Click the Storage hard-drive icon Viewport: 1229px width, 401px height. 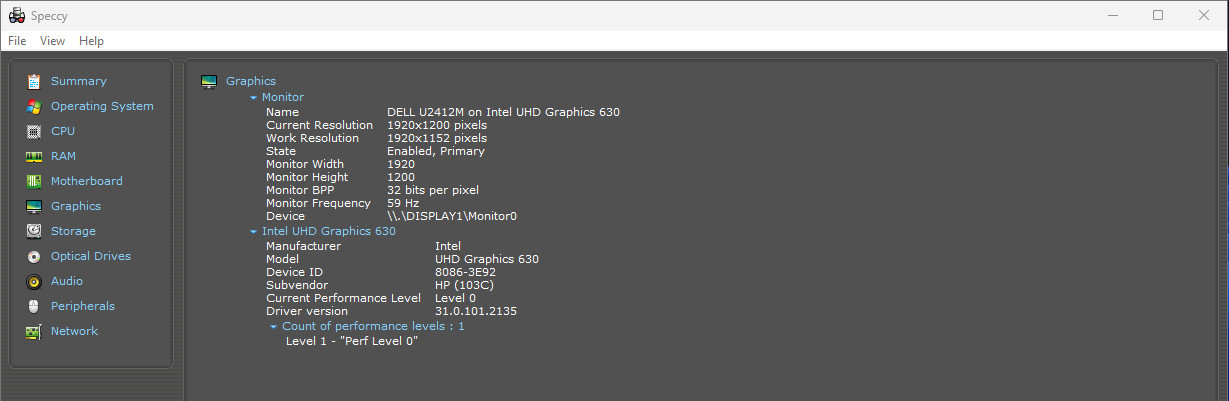(x=34, y=231)
